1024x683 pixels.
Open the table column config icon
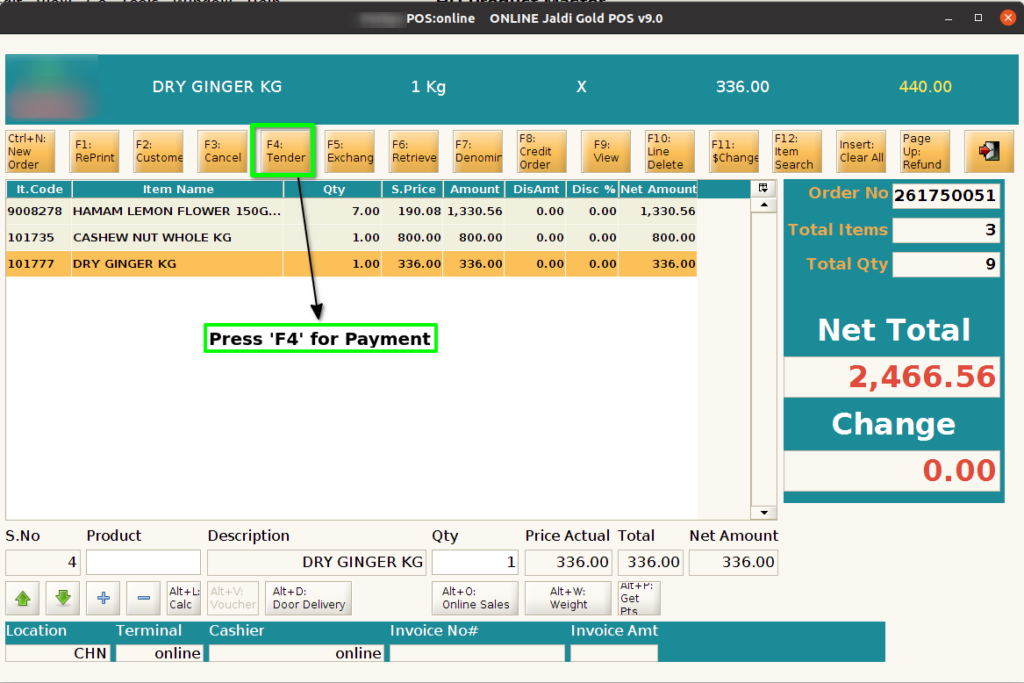(763, 189)
